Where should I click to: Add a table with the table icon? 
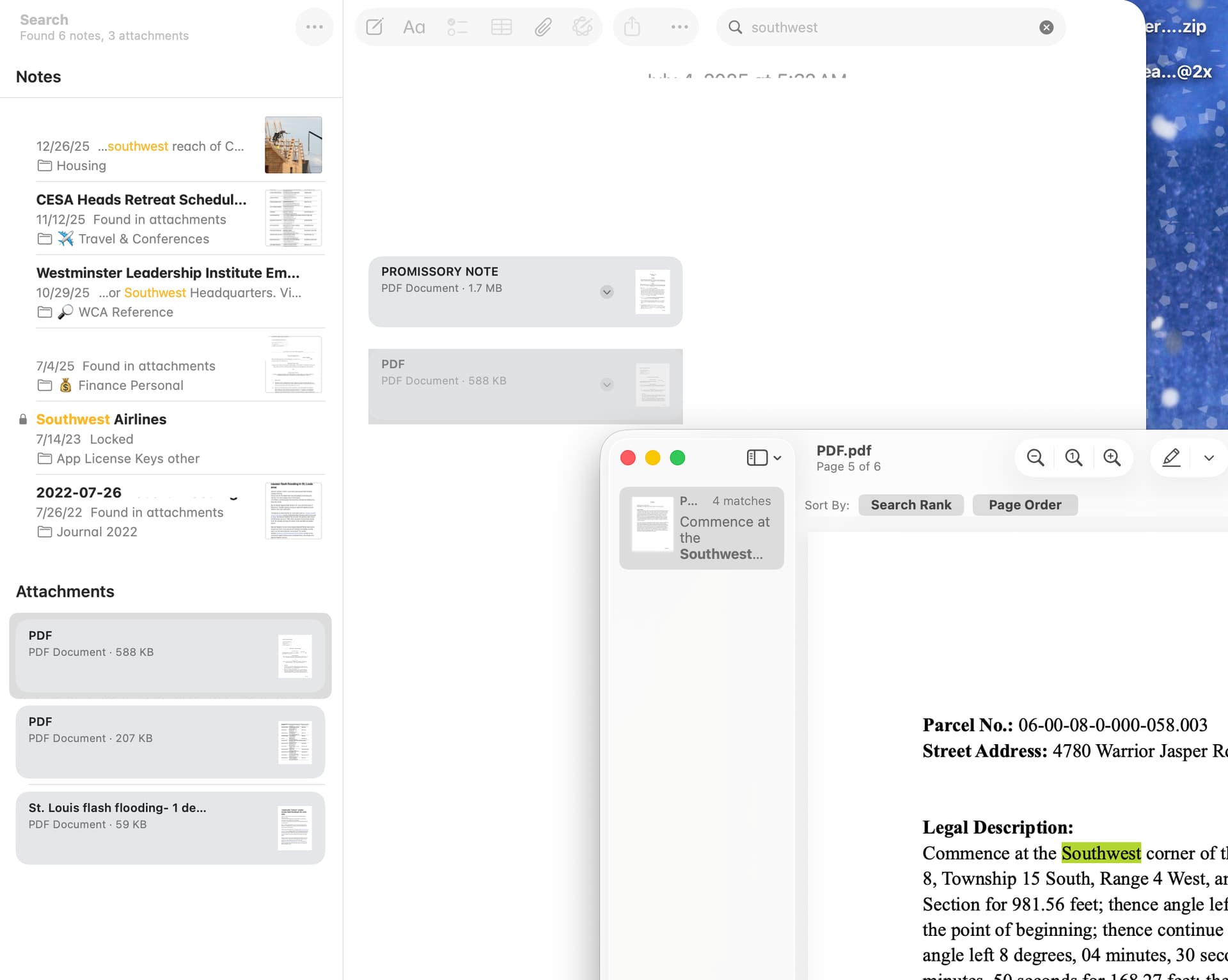501,27
